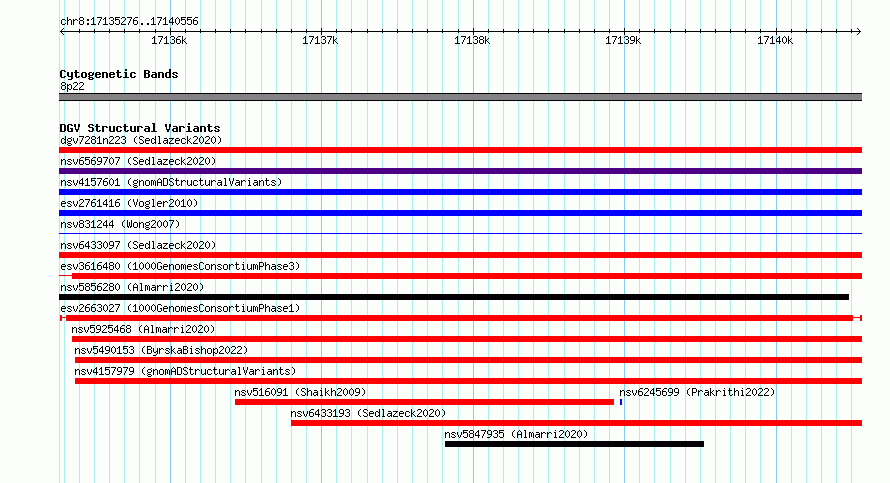
Task: Select the blue esv2761416 variant bar
Action: (460, 213)
